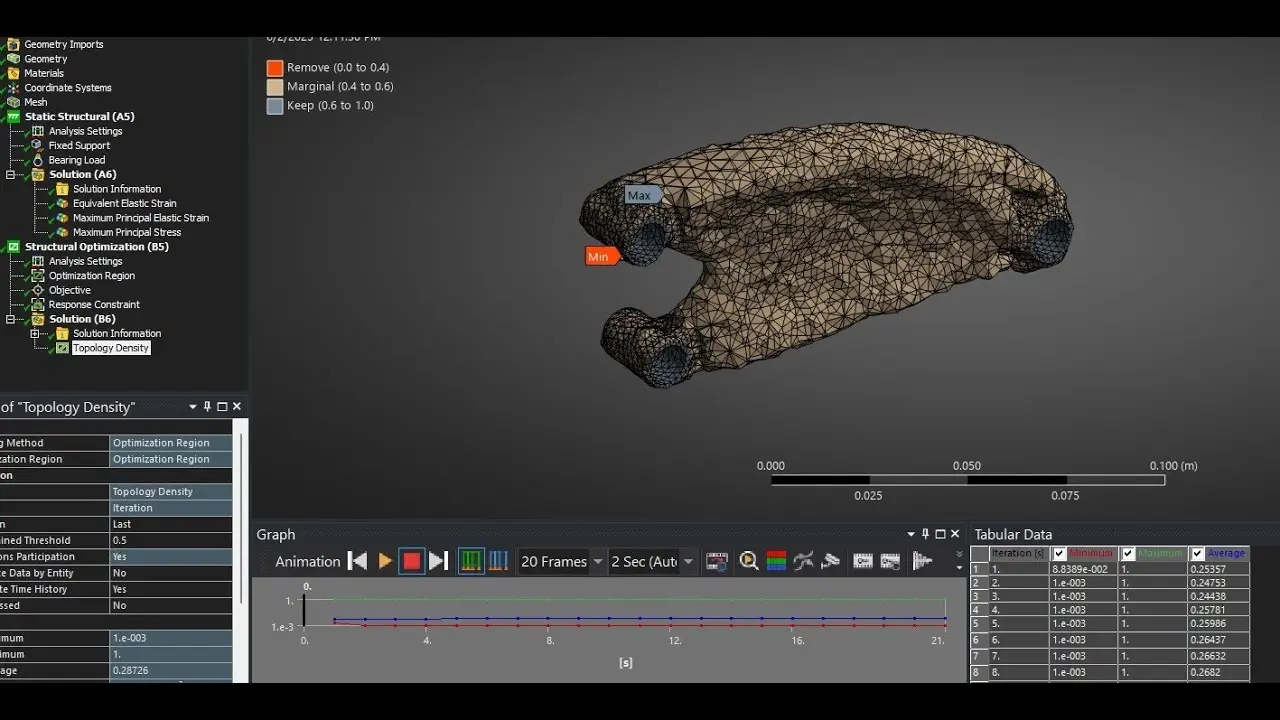Jump to the previous animation frame
Viewport: 1280px width, 720px height.
coord(357,562)
